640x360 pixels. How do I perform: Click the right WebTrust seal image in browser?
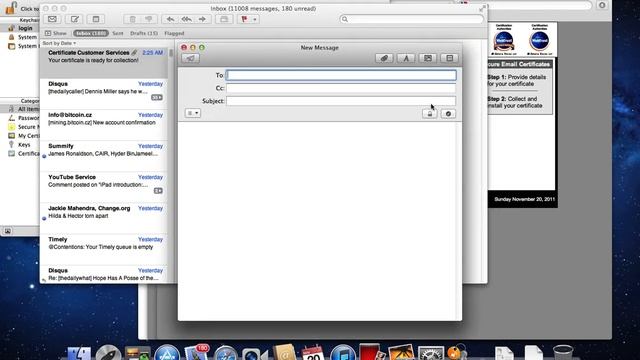click(x=539, y=40)
